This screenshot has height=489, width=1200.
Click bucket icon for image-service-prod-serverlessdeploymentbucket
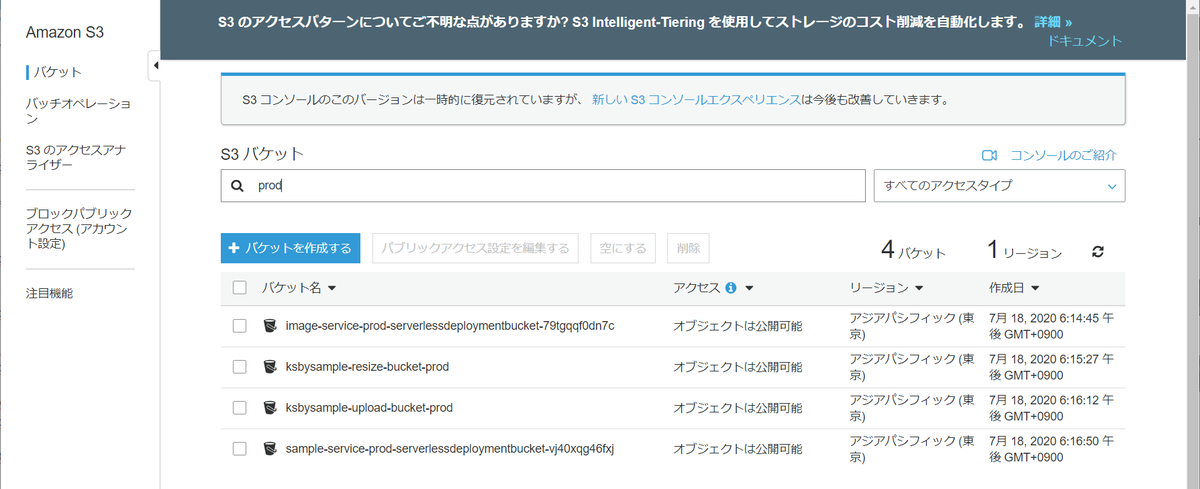(x=269, y=326)
